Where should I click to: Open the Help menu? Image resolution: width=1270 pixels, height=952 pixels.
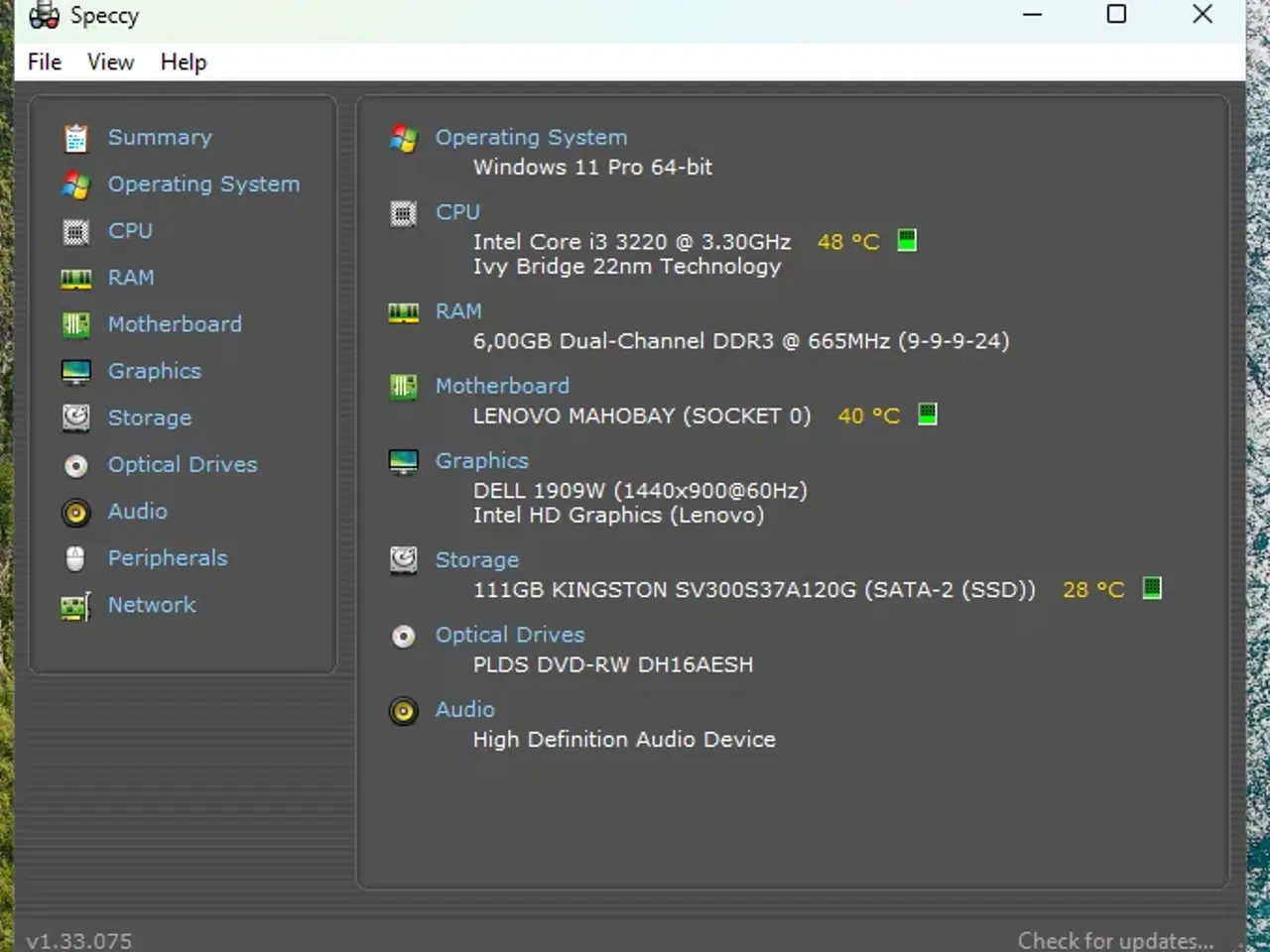184,61
